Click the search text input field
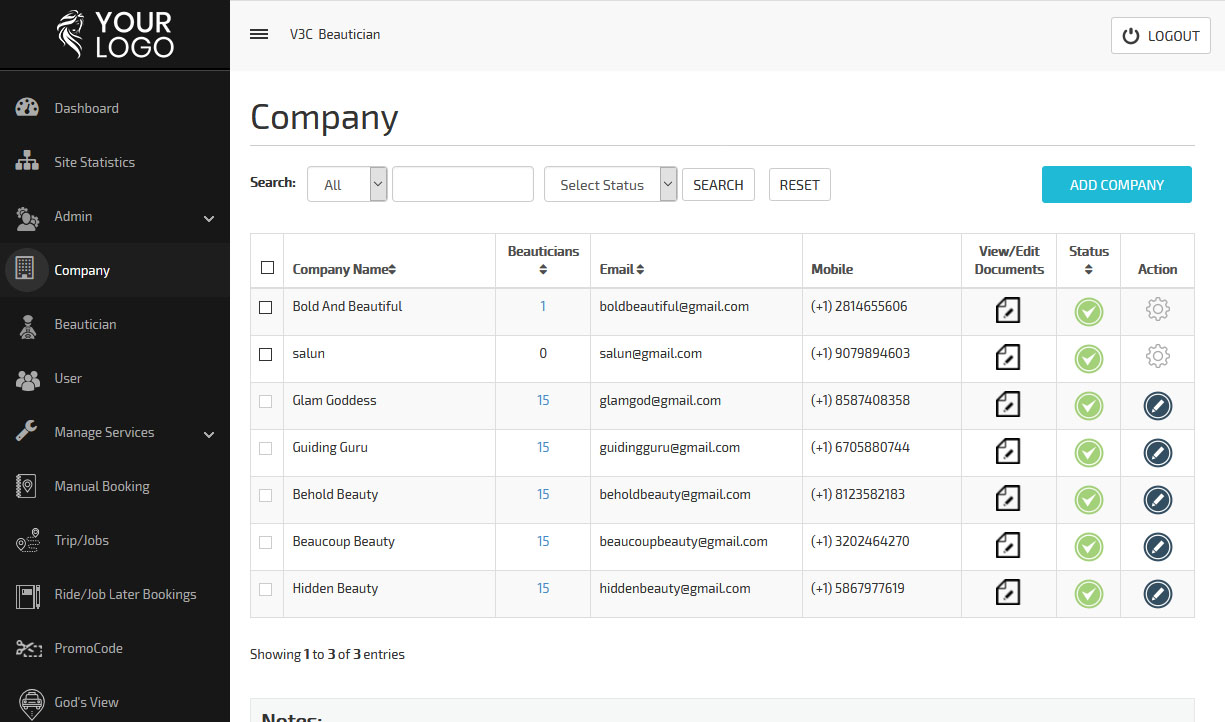 pyautogui.click(x=463, y=184)
